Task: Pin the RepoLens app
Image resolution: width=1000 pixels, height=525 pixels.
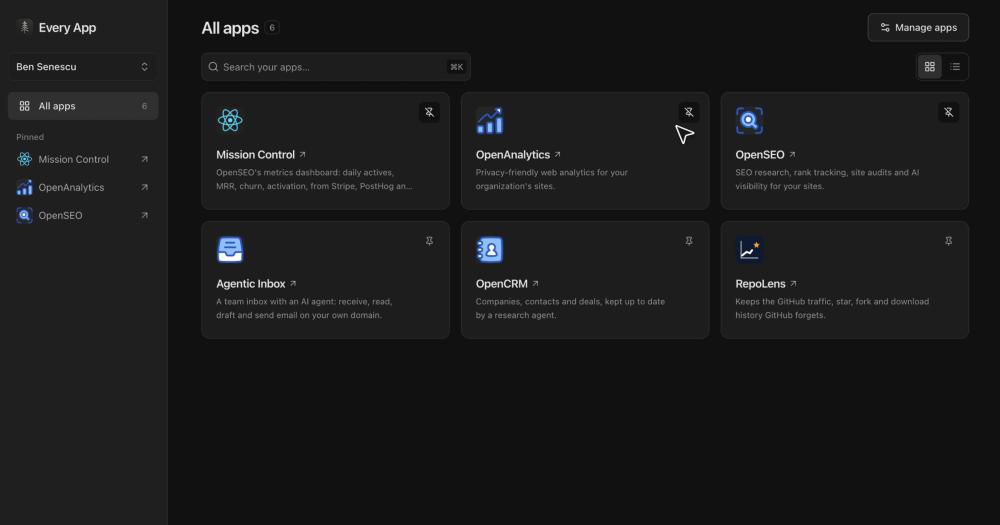Action: pyautogui.click(x=948, y=241)
